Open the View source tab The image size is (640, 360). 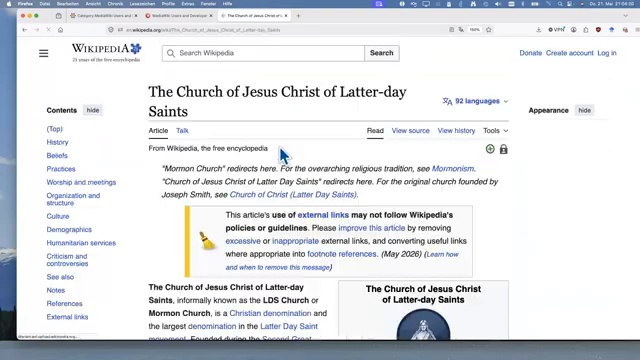coord(410,131)
